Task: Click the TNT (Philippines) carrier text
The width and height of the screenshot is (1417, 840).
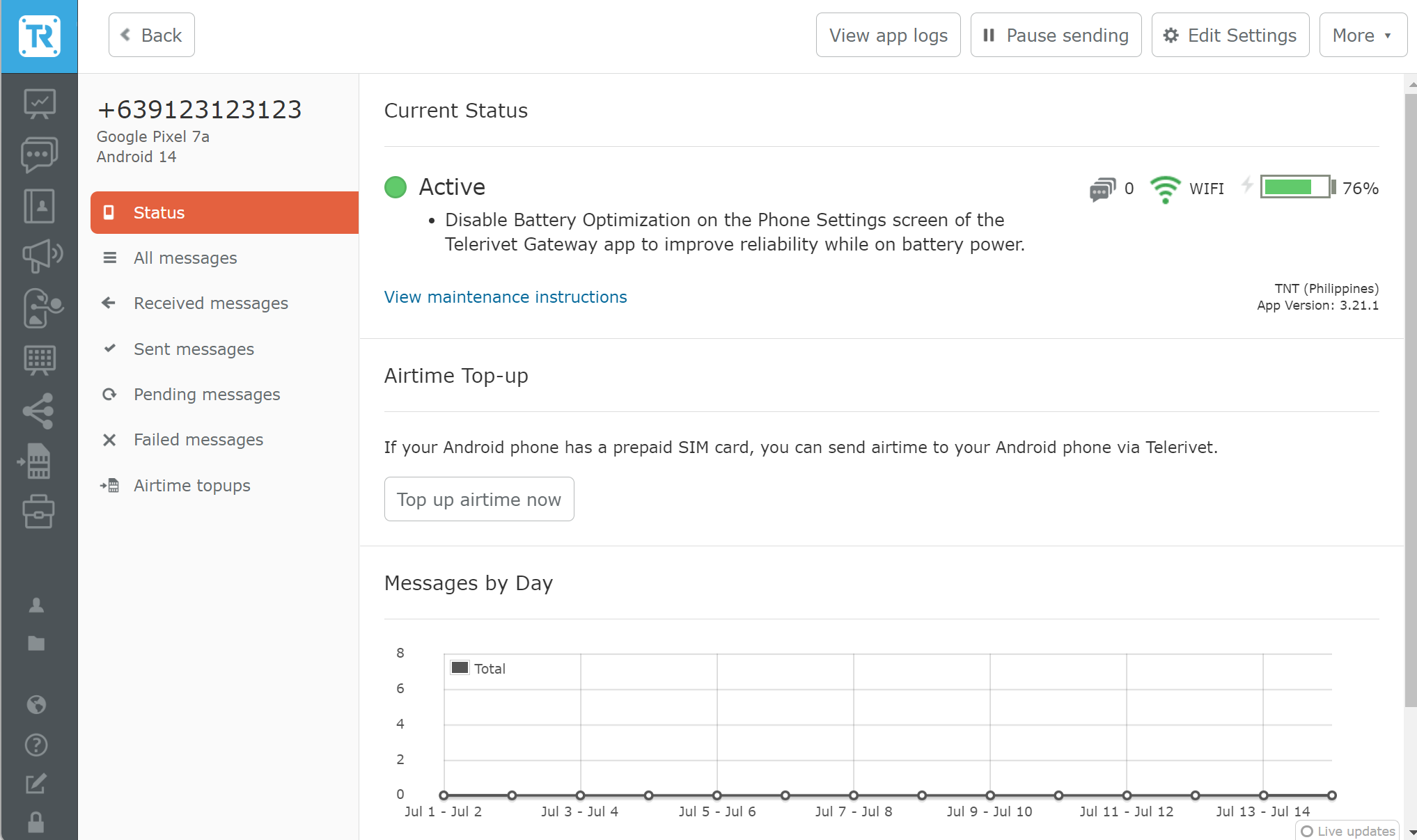Action: coord(1326,288)
